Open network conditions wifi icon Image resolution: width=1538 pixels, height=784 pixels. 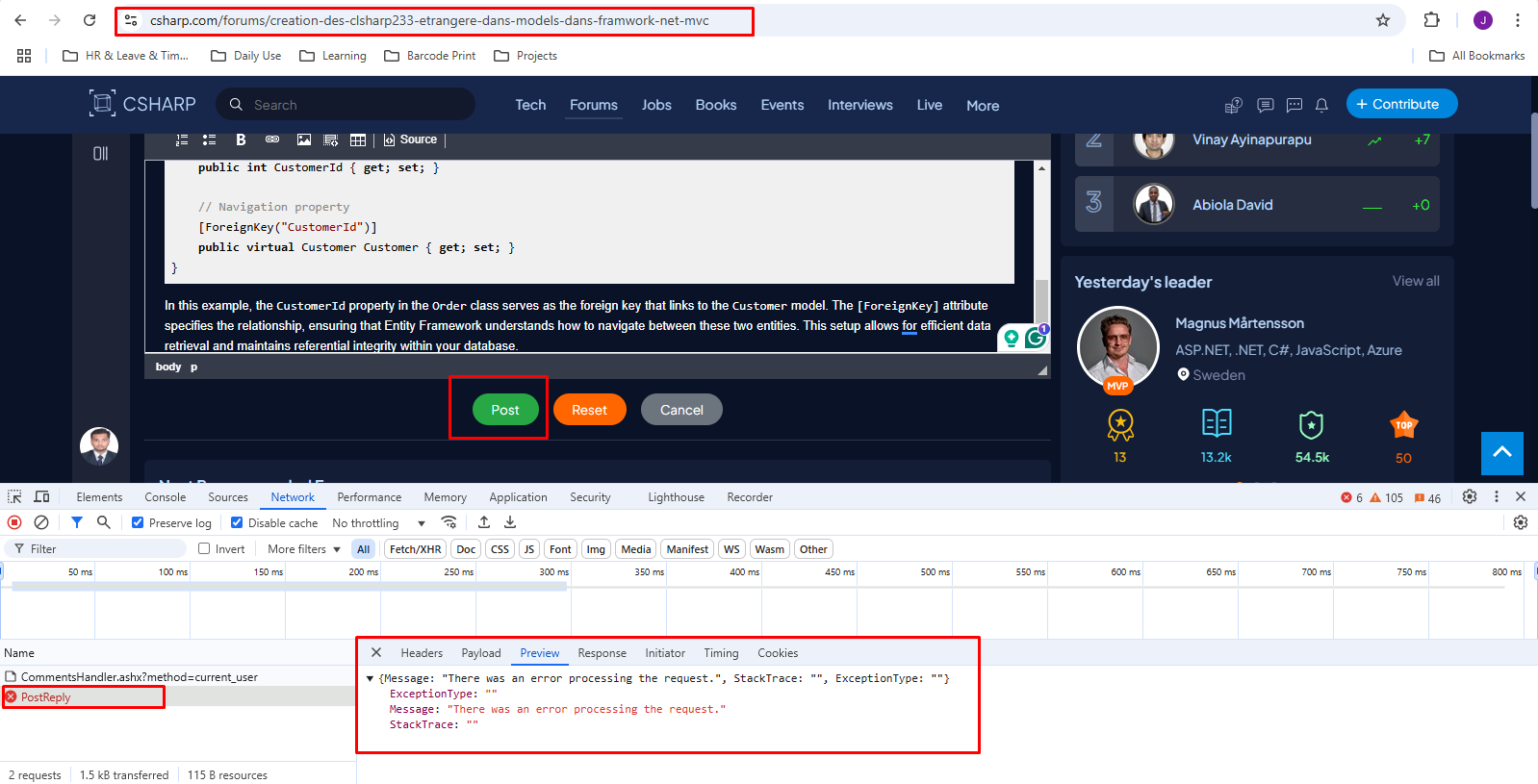pyautogui.click(x=449, y=522)
